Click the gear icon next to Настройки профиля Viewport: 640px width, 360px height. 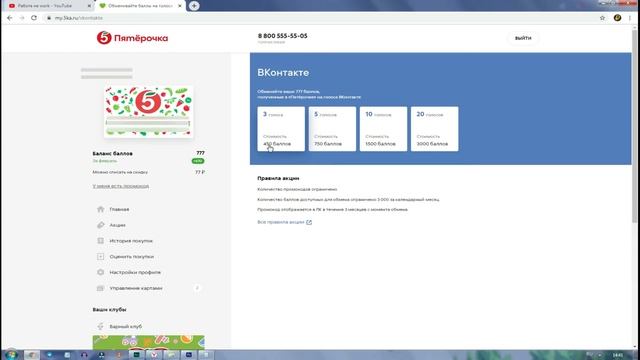[100, 272]
